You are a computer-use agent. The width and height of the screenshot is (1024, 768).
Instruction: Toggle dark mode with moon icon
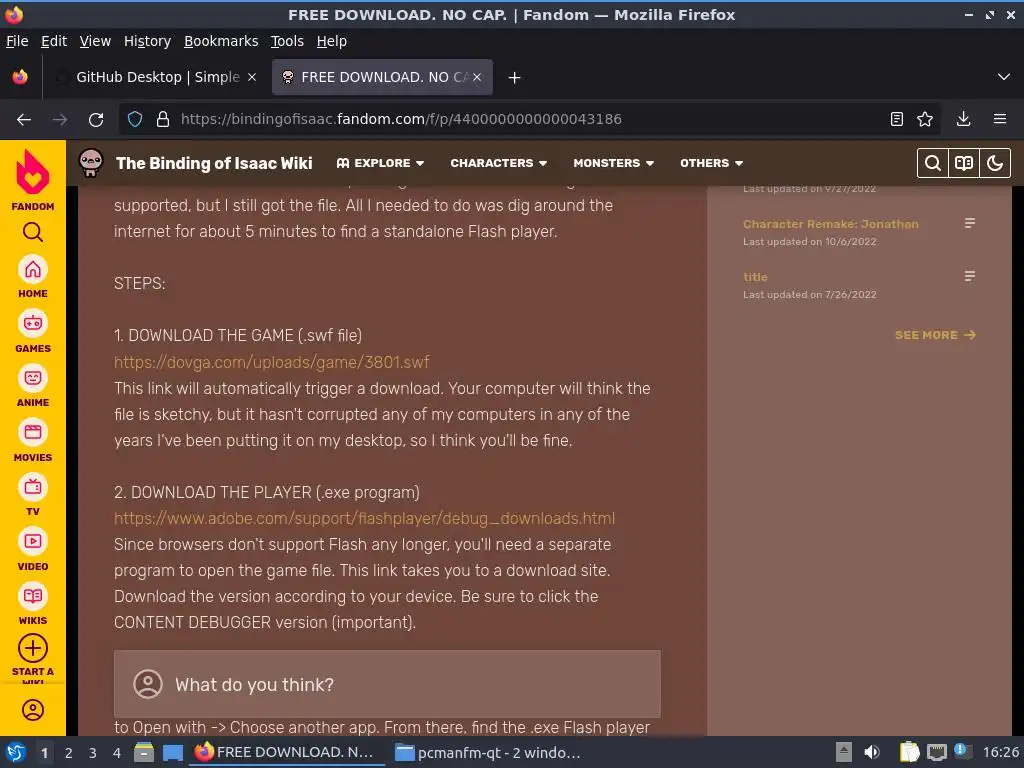pos(995,163)
